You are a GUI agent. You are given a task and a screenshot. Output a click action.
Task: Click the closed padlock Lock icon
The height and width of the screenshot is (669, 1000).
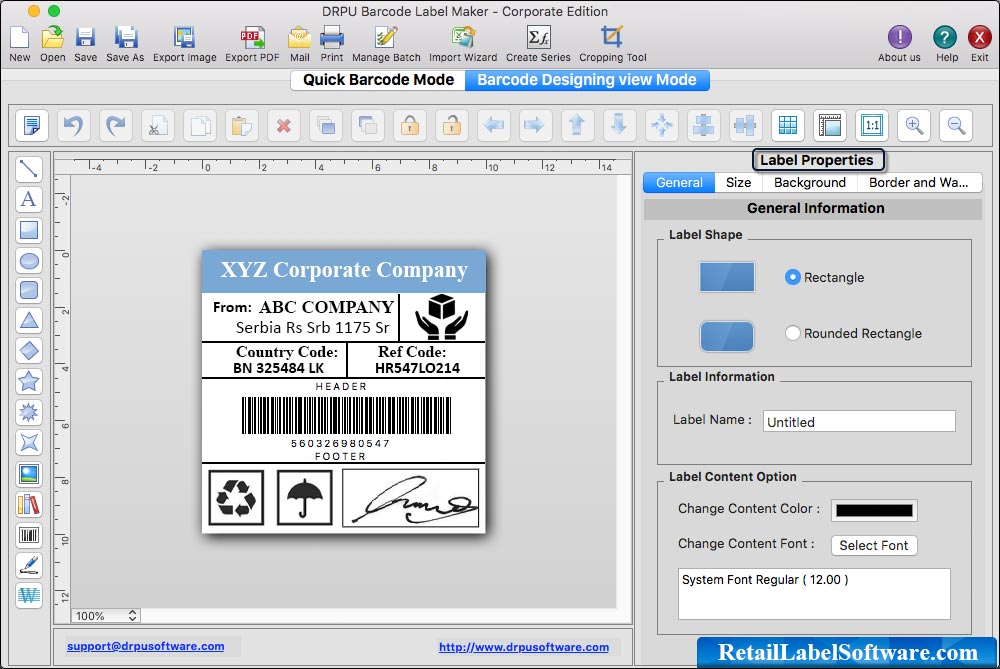409,125
